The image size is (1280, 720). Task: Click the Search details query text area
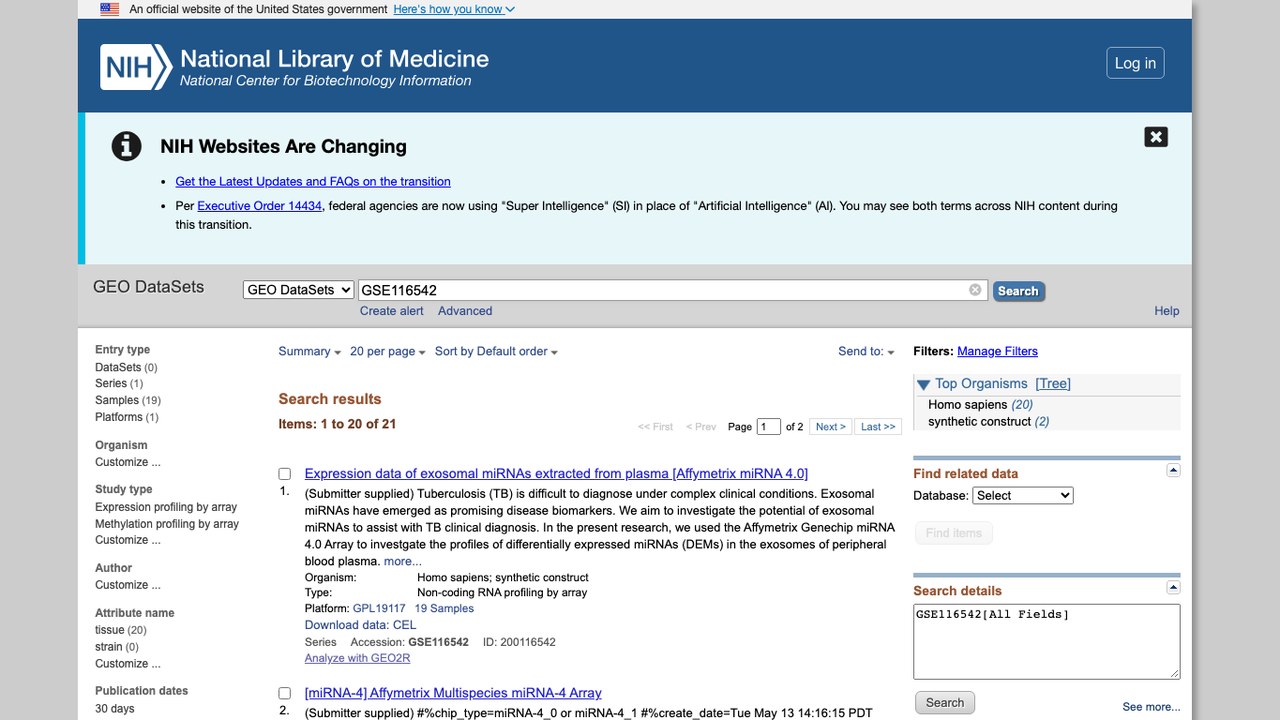1047,642
